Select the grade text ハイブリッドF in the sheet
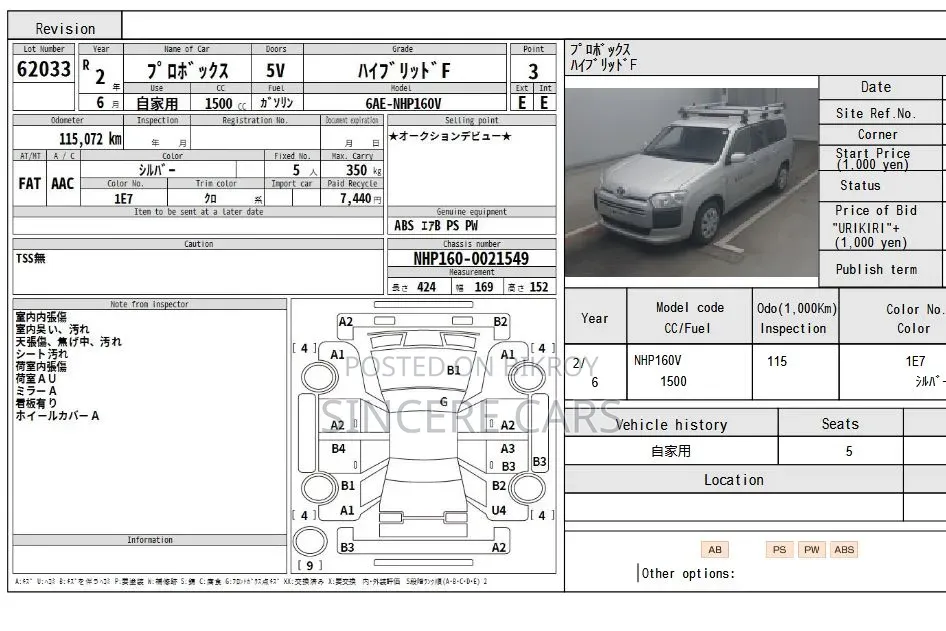Image resolution: width=946 pixels, height=631 pixels. (404, 71)
